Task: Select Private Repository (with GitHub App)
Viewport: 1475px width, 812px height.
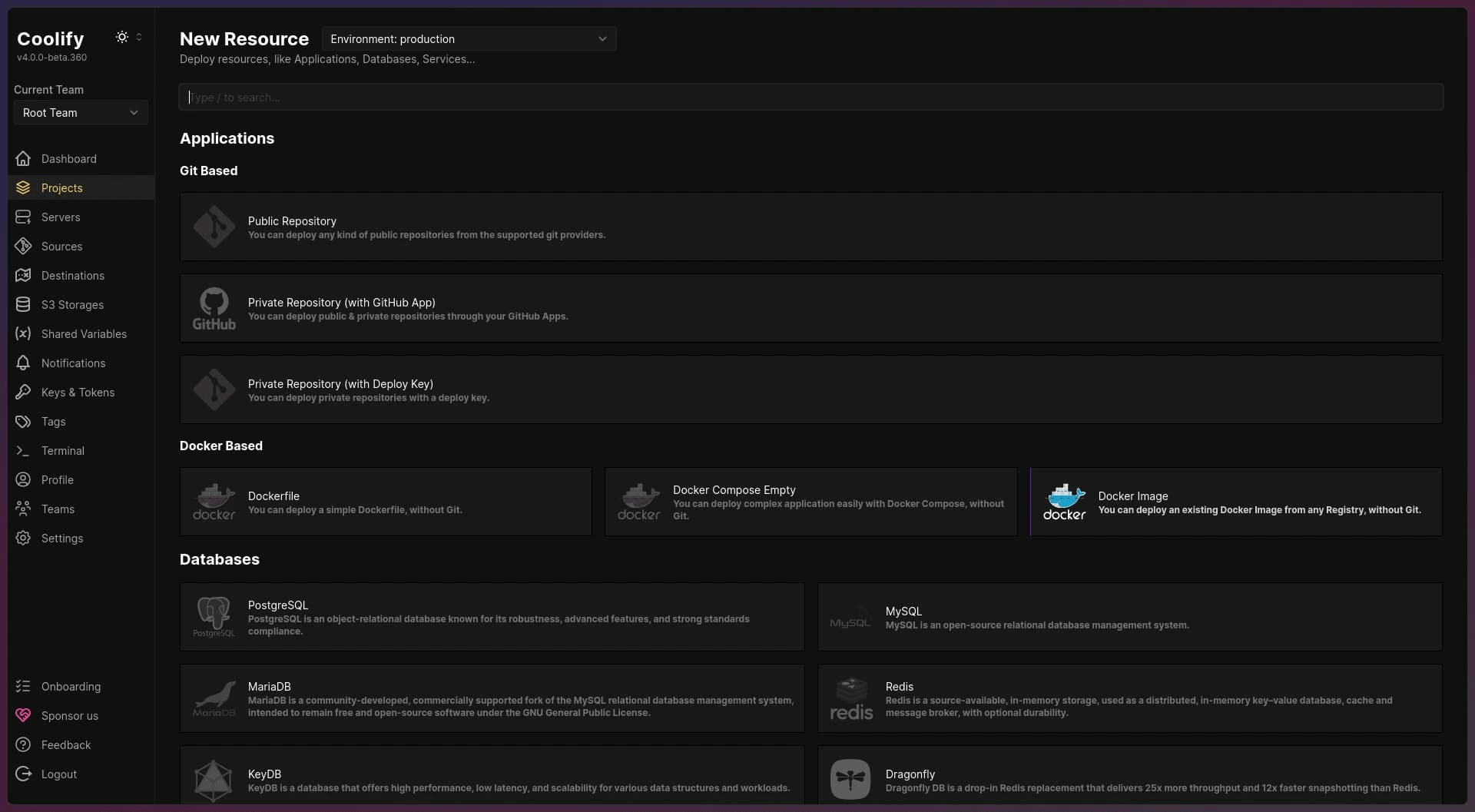Action: click(810, 308)
